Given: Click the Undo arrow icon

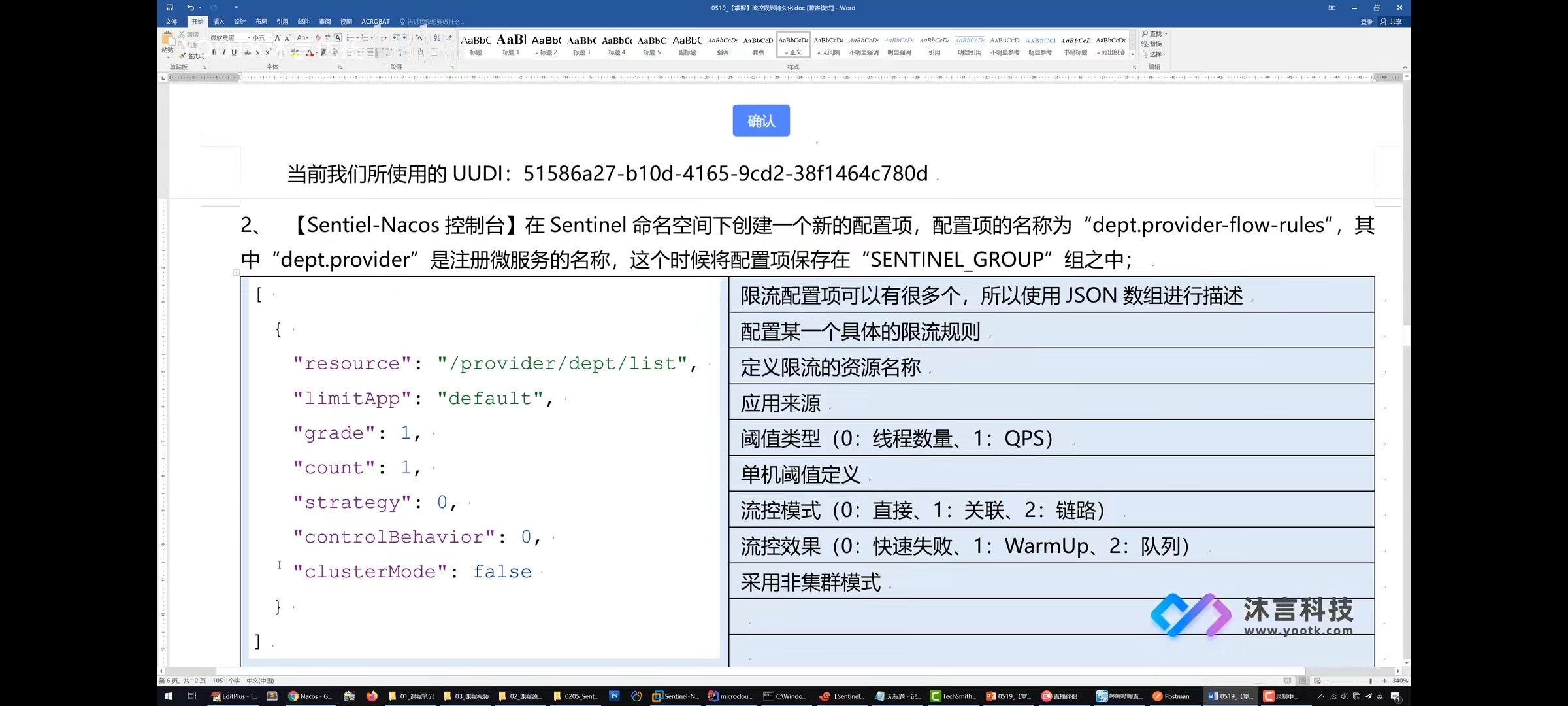Looking at the screenshot, I should pos(190,8).
